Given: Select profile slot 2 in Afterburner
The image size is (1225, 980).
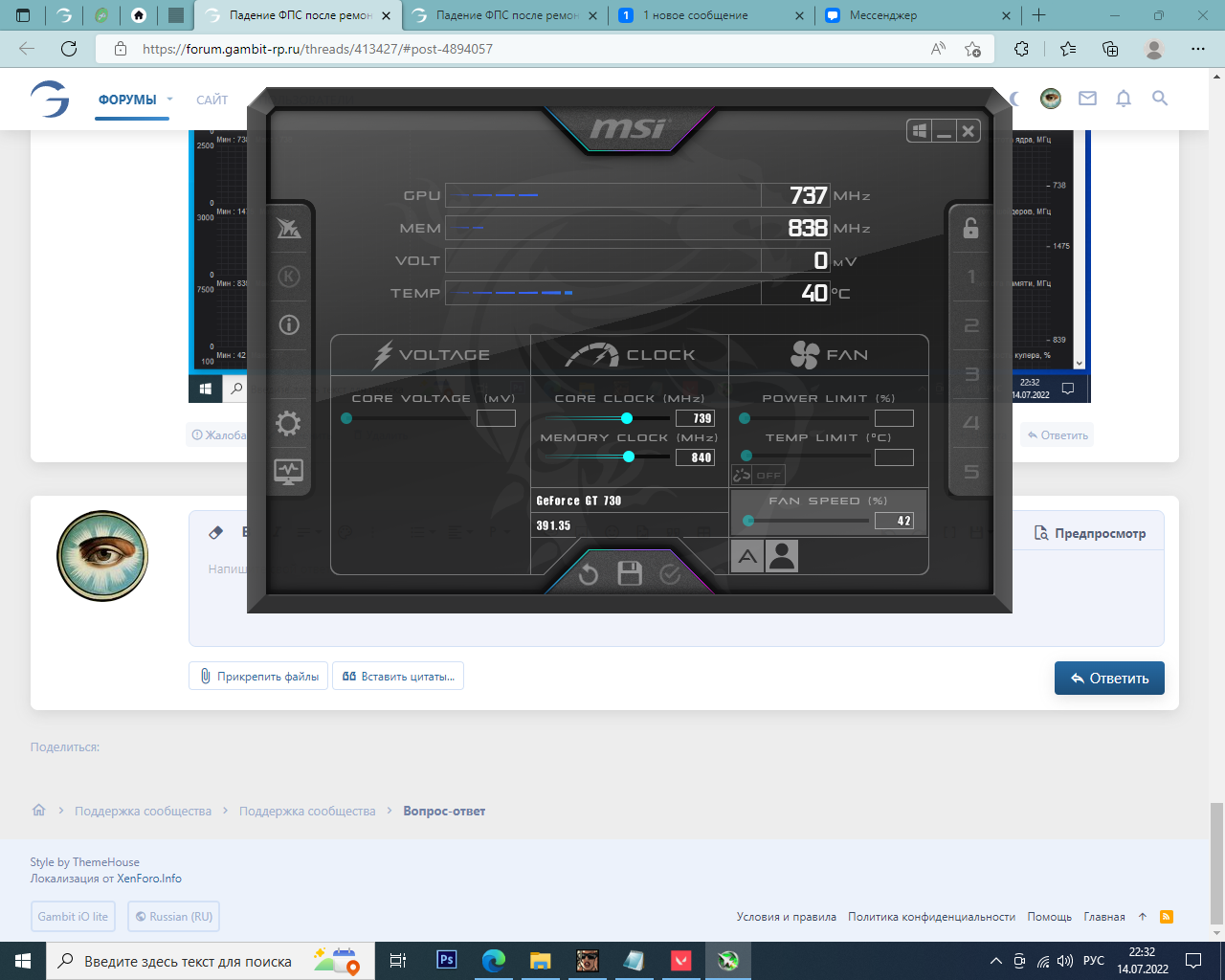Looking at the screenshot, I should [971, 325].
